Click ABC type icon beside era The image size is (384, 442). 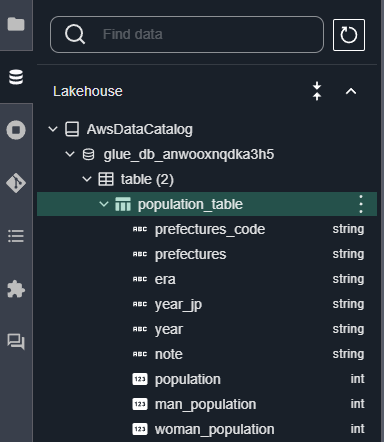[x=140, y=279]
